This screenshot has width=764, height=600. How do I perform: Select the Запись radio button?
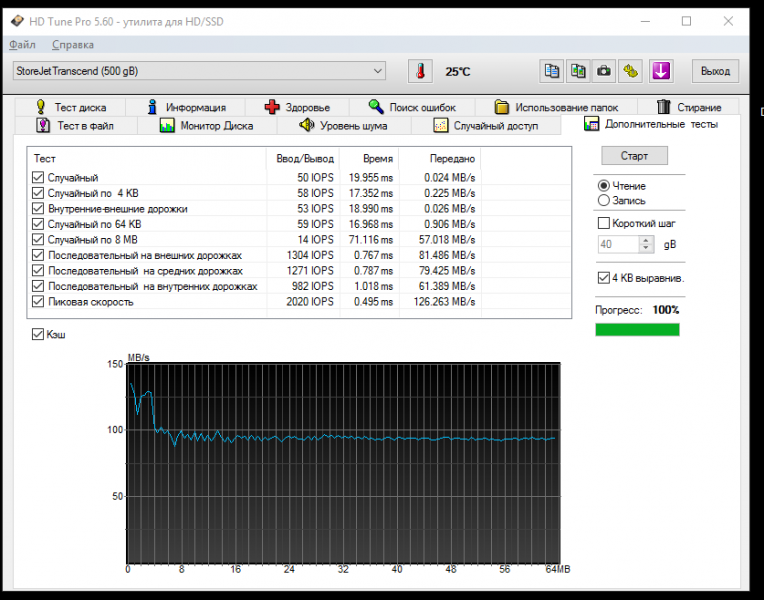click(603, 200)
